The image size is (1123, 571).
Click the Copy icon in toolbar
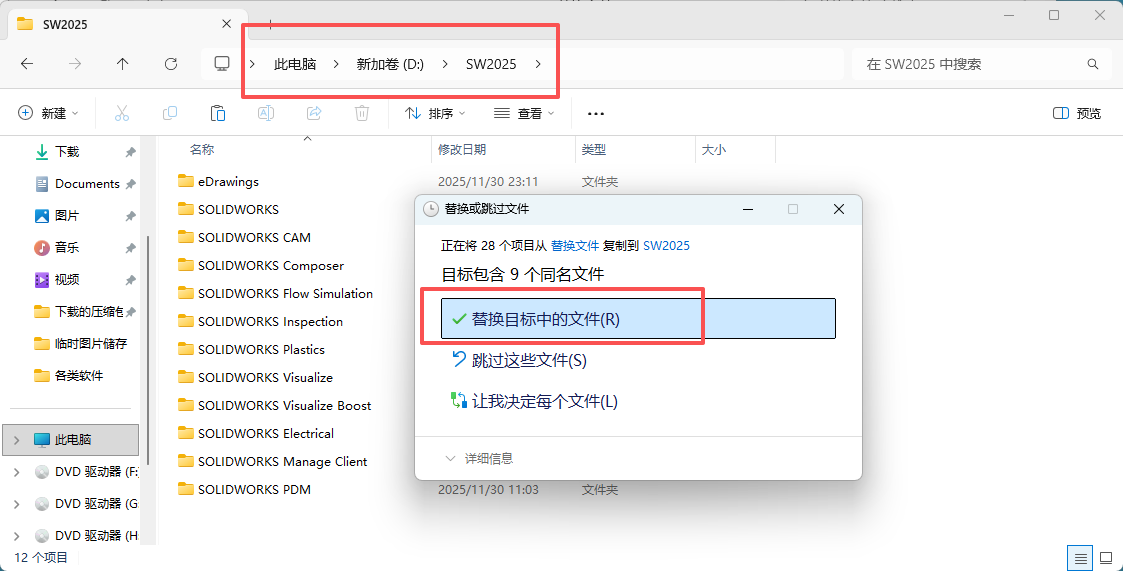[x=170, y=112]
